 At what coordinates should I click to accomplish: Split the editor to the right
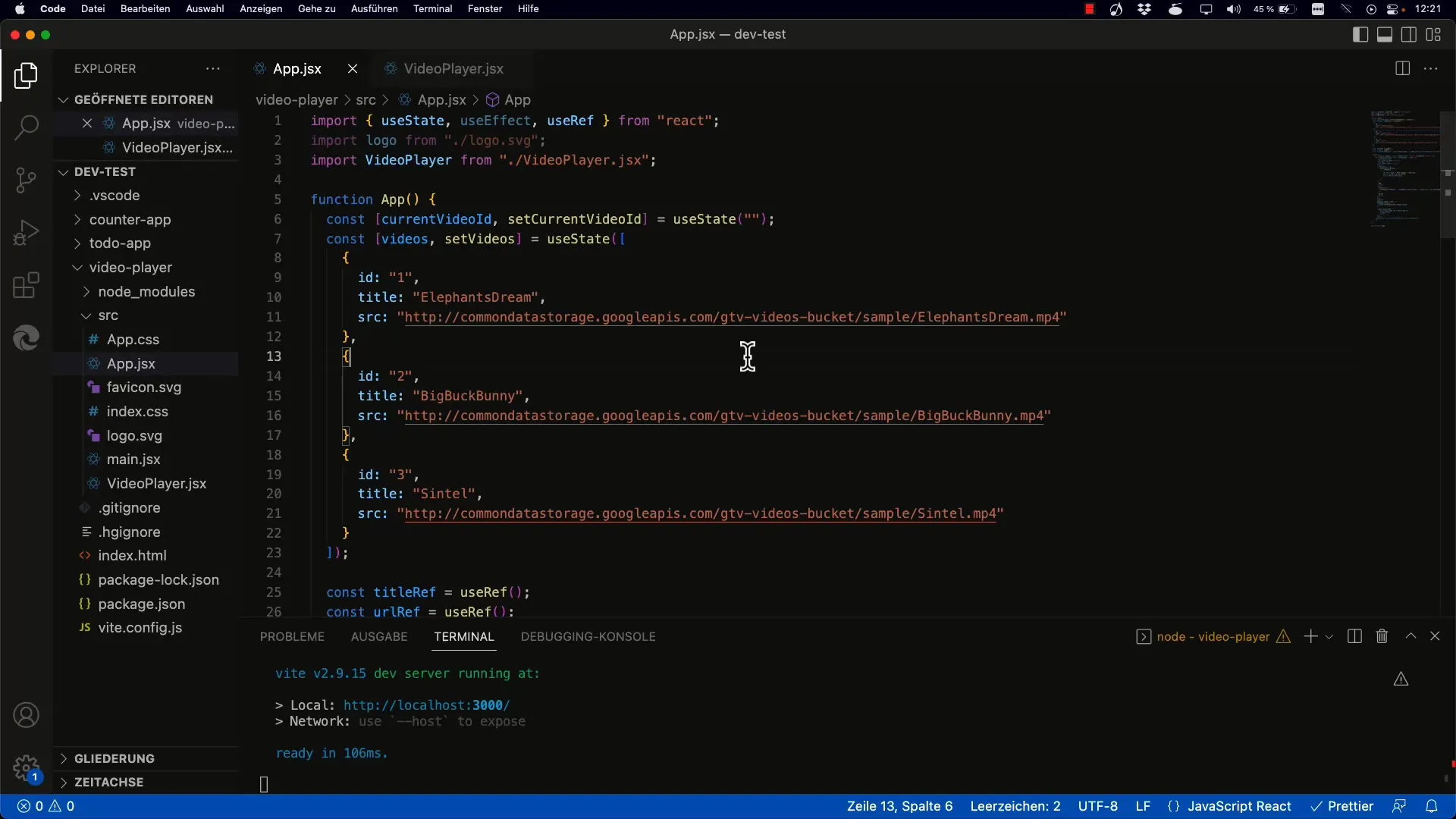pyautogui.click(x=1402, y=69)
